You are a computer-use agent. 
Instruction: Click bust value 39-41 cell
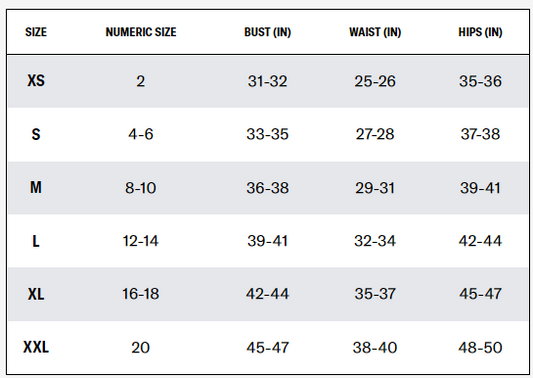click(268, 241)
